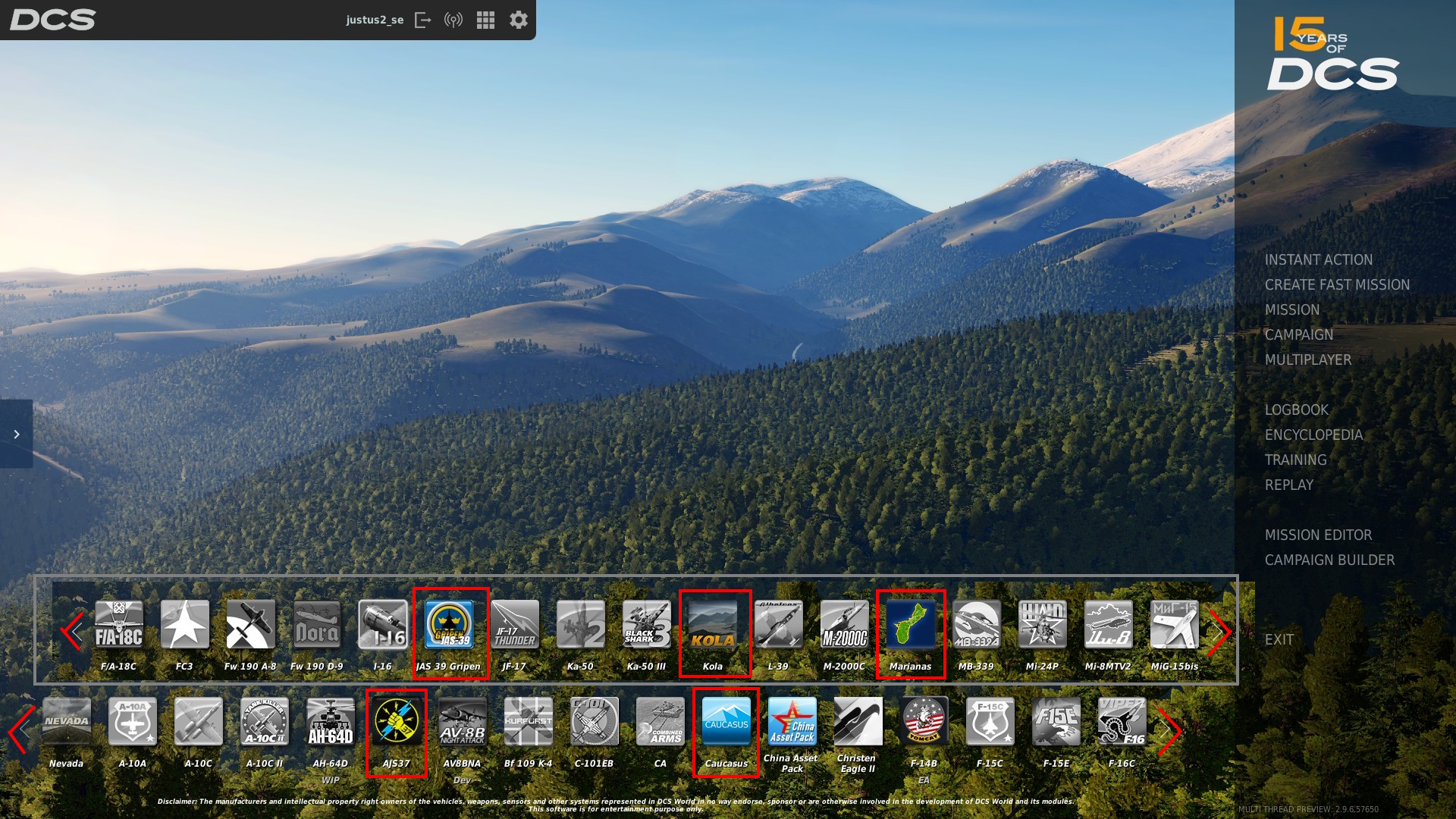Click the broadcast signal icon

(453, 20)
